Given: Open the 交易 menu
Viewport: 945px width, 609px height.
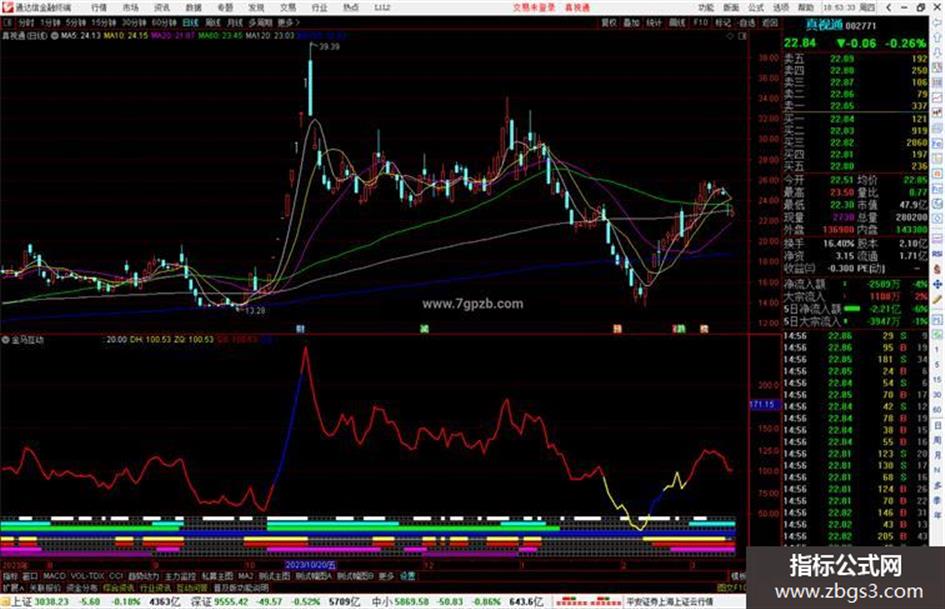Looking at the screenshot, I should coord(287,8).
